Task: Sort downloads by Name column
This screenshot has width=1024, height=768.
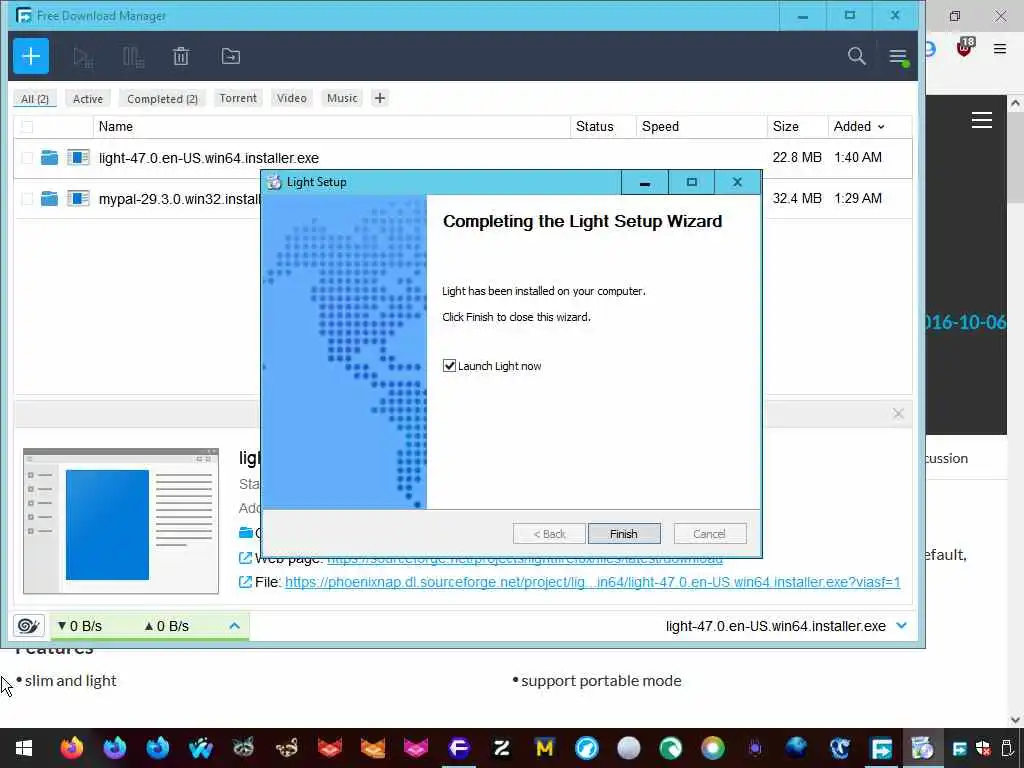Action: [x=332, y=127]
